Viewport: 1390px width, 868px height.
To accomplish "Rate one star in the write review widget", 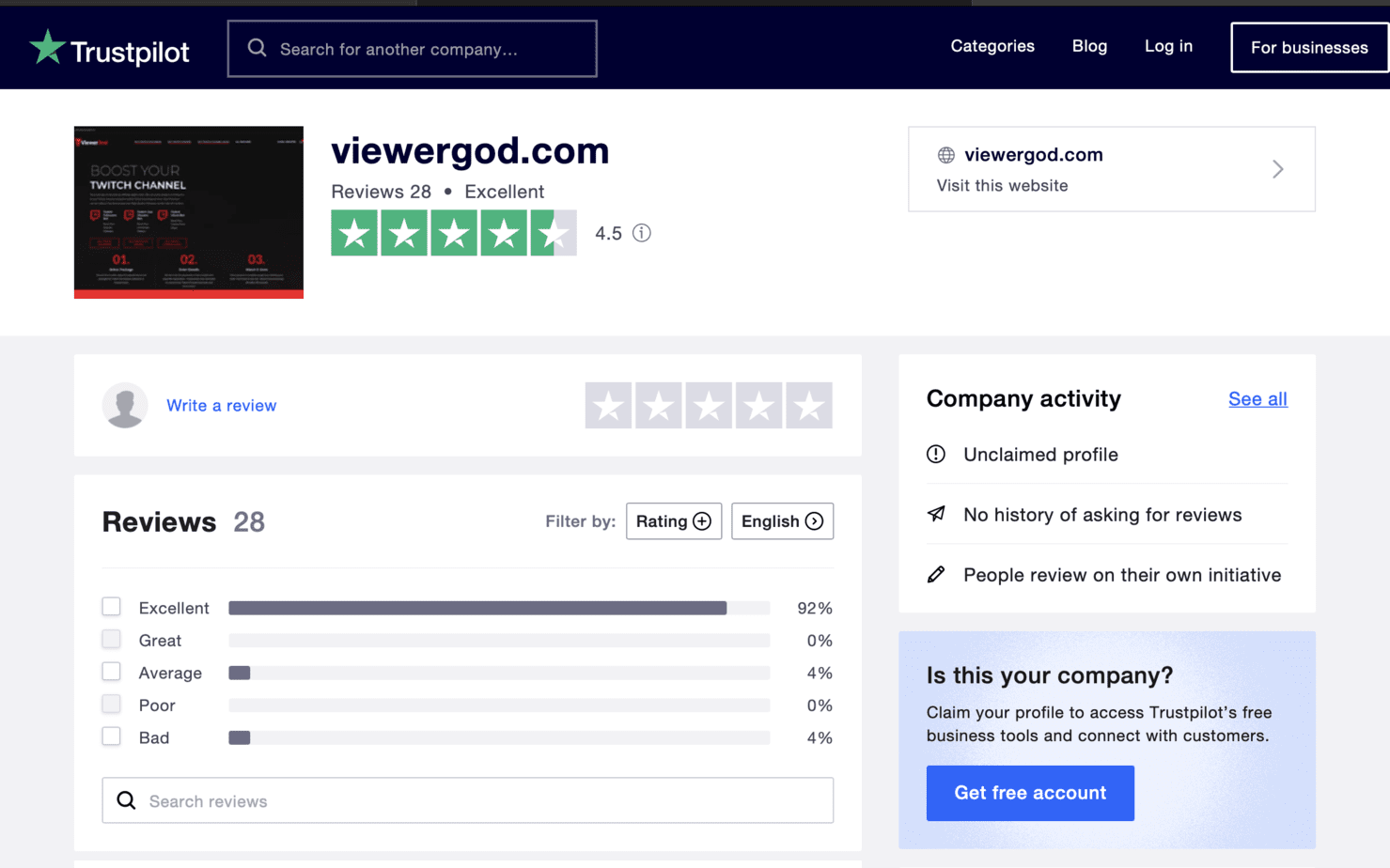I will (608, 406).
